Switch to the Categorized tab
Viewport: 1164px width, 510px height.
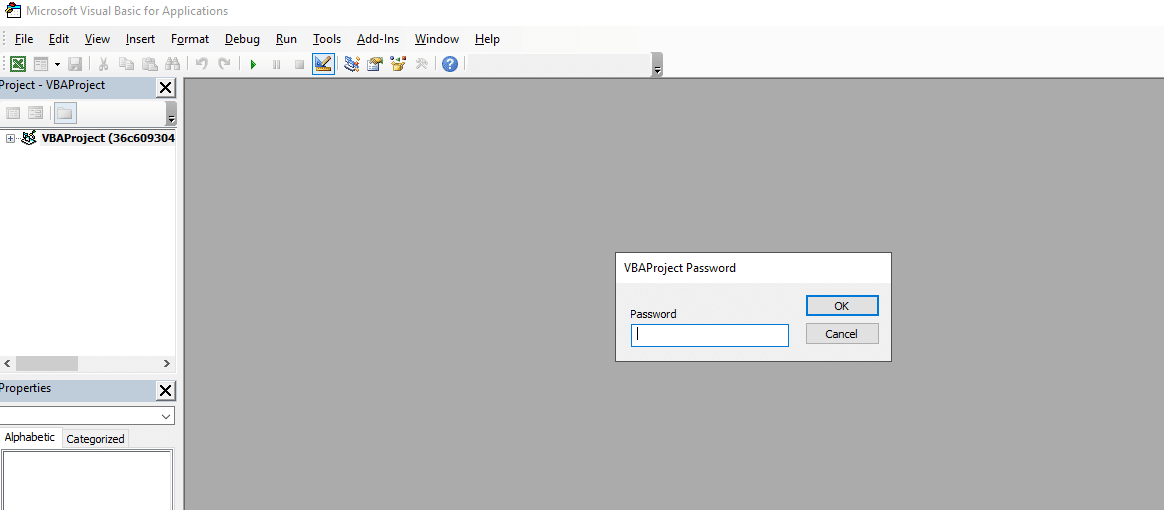(x=95, y=439)
